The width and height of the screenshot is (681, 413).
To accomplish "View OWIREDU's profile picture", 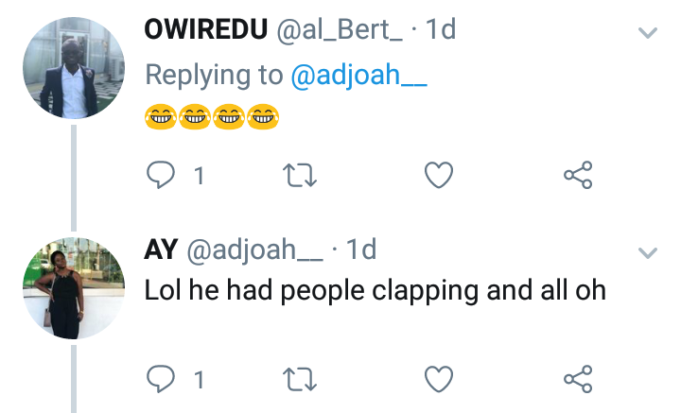I will [75, 69].
